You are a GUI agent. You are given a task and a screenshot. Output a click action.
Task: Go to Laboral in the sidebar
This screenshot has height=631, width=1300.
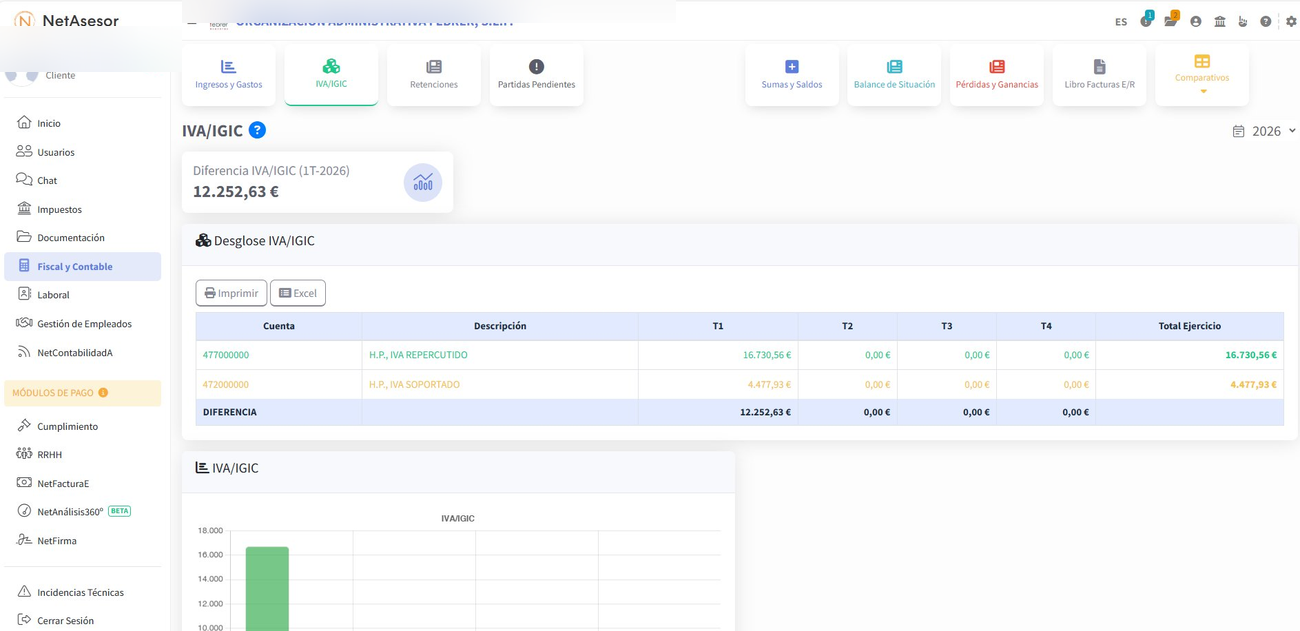(x=53, y=295)
